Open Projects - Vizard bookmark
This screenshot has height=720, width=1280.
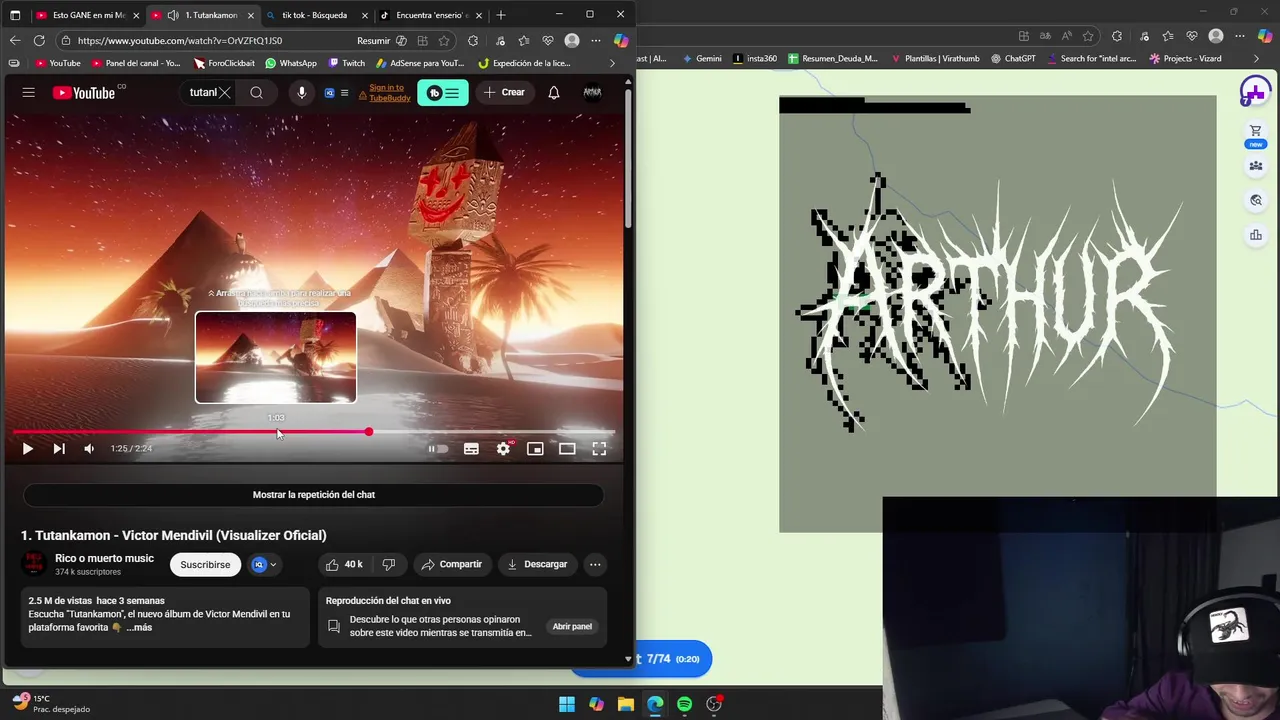point(1185,59)
